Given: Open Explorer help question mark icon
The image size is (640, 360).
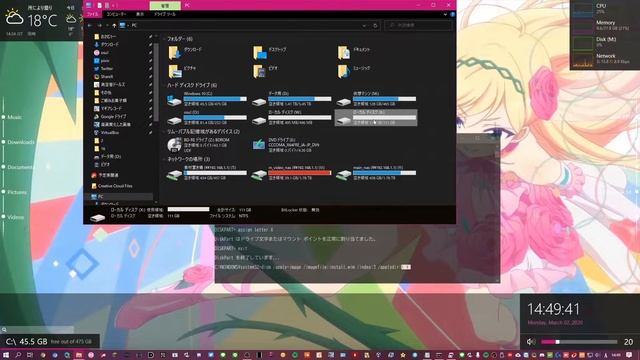Looking at the screenshot, I should (x=452, y=14).
